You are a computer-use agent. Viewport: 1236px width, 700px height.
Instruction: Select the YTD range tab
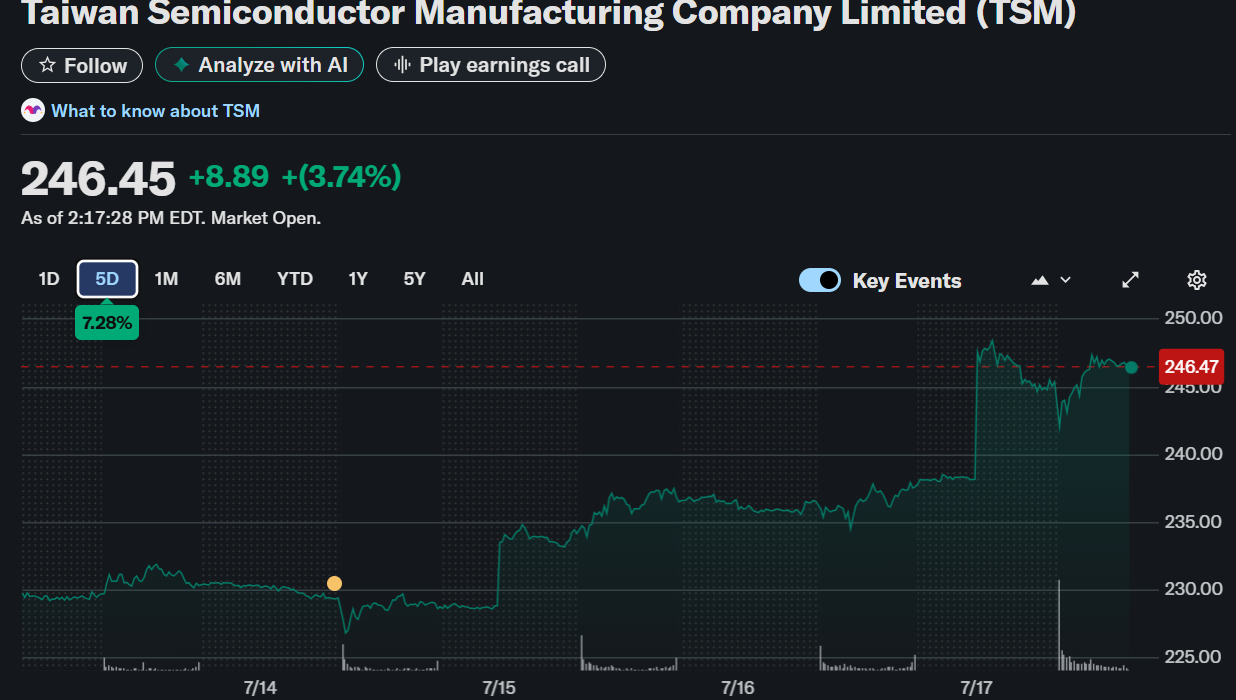(x=295, y=279)
